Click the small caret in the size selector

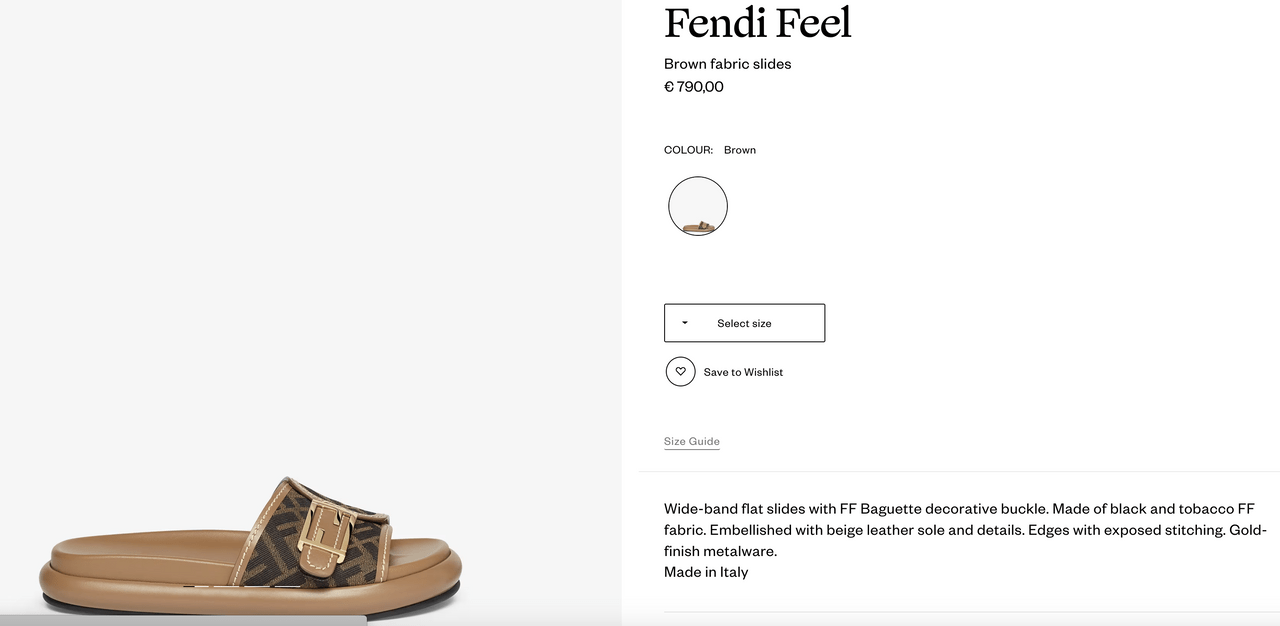pyautogui.click(x=685, y=323)
